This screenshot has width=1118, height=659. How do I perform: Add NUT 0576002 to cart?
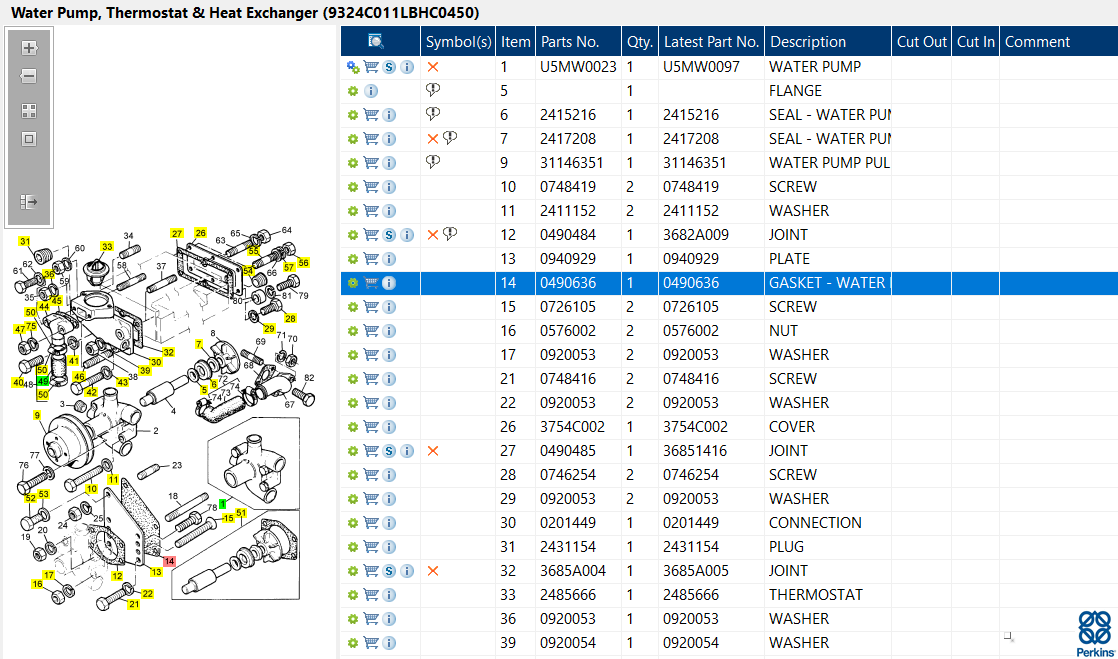point(371,331)
